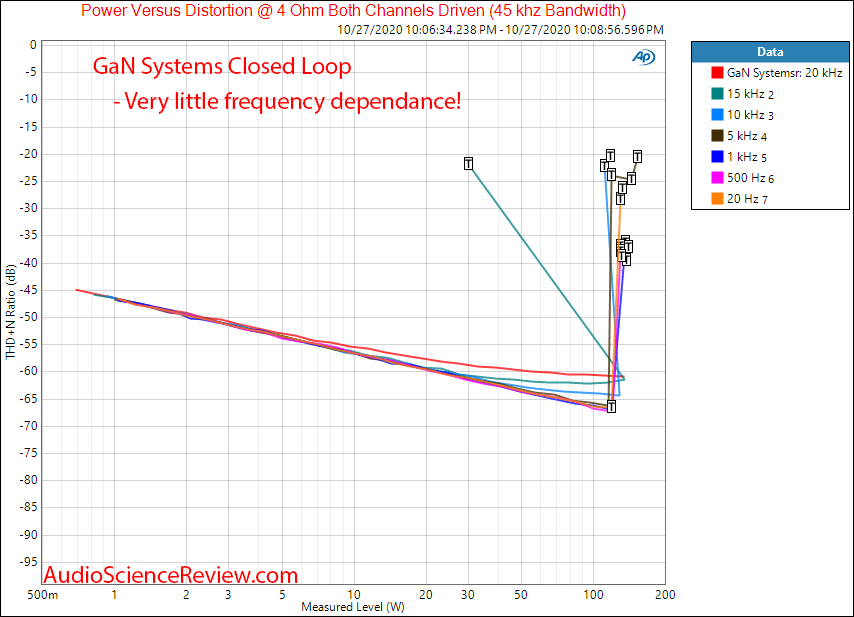
Task: Click the "0" y-axis tick label
Action: click(x=33, y=45)
